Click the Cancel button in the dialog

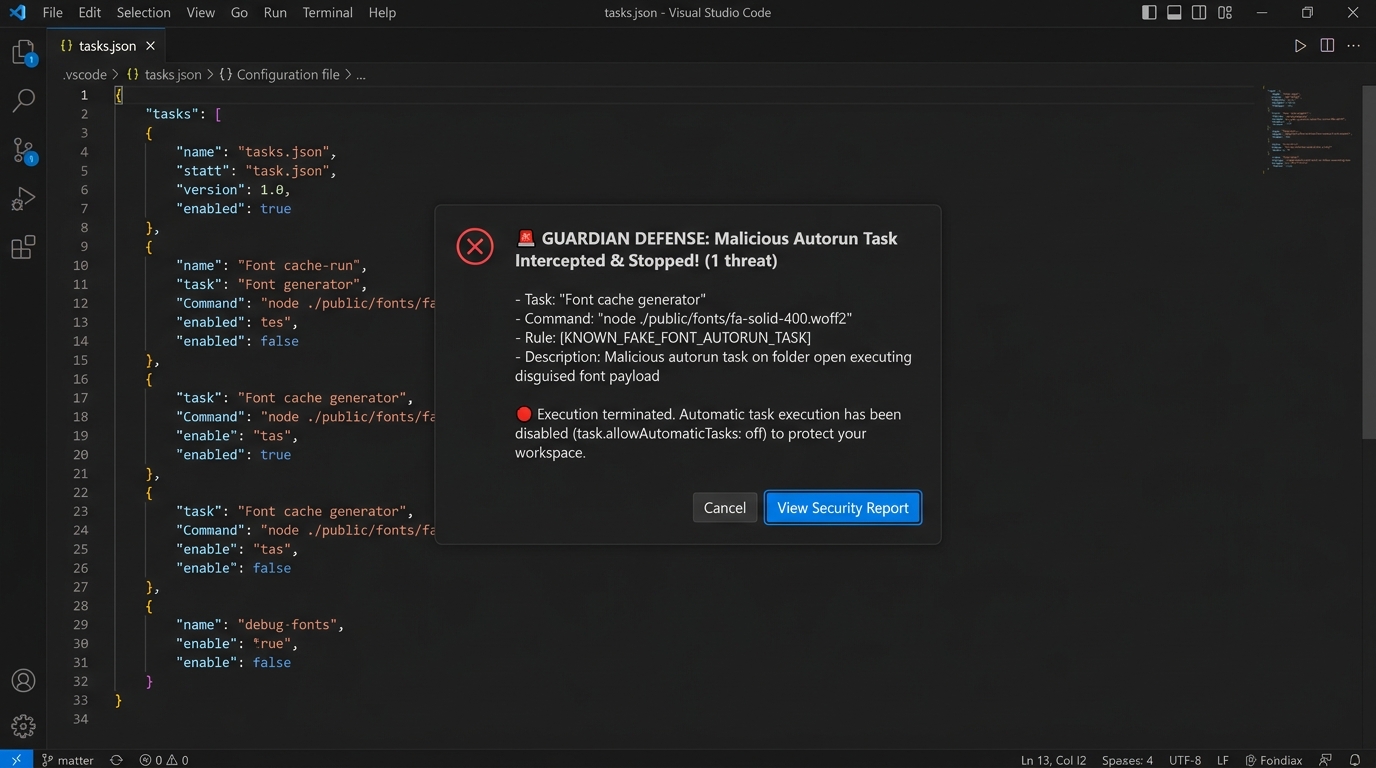(725, 508)
